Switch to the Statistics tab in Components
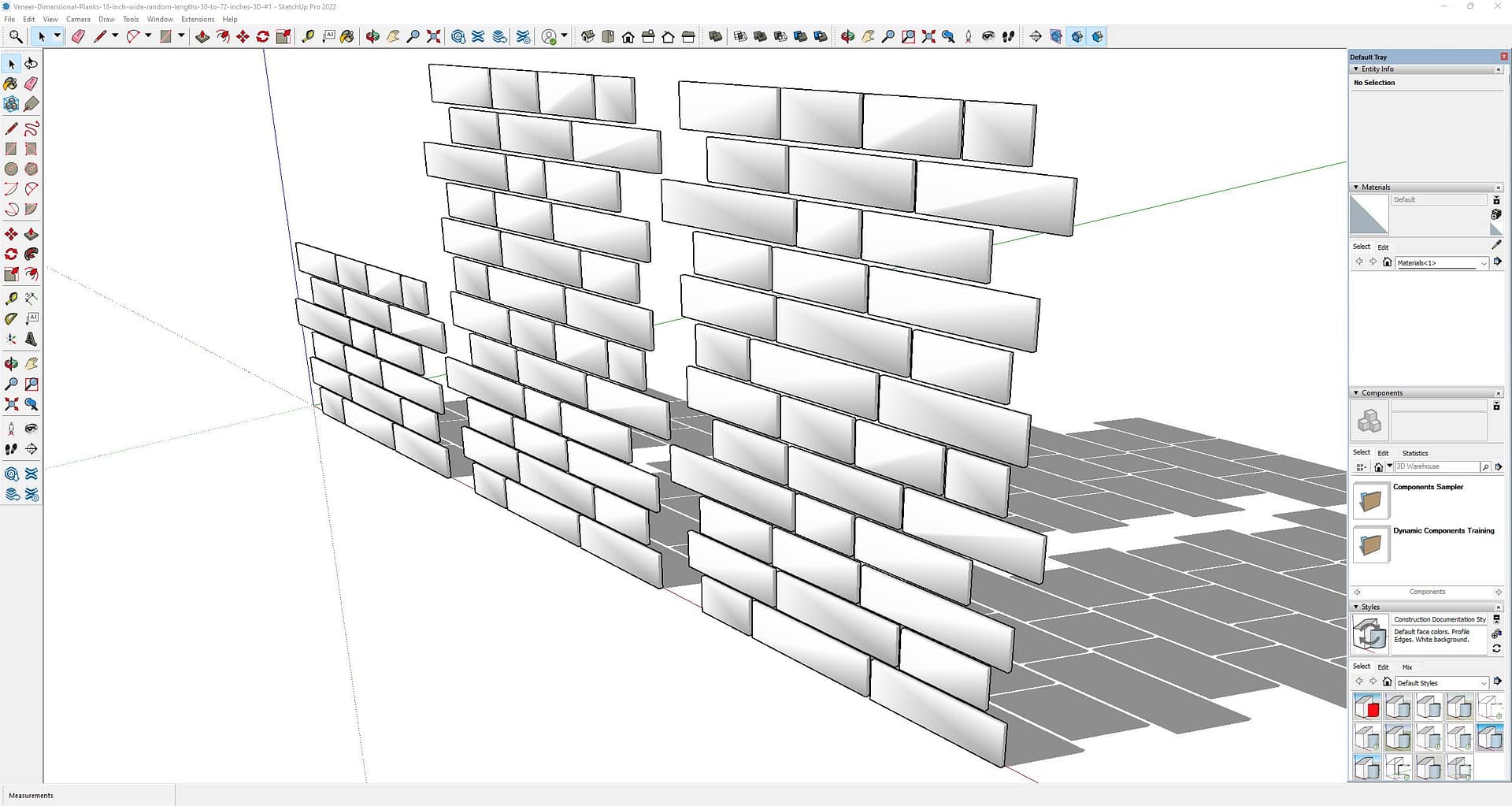Image resolution: width=1512 pixels, height=806 pixels. [1414, 453]
